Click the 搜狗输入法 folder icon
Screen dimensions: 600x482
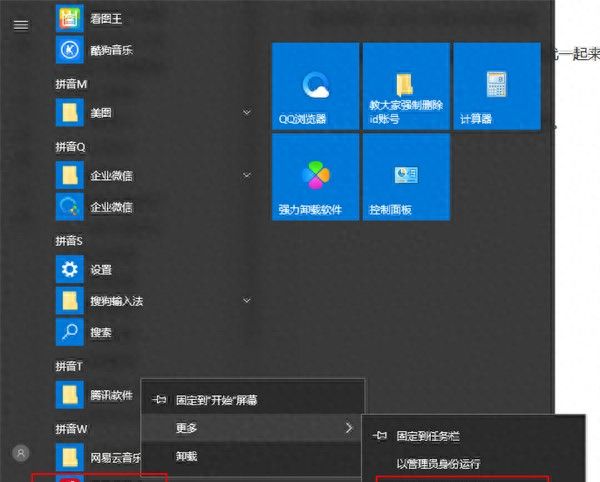pyautogui.click(x=70, y=301)
